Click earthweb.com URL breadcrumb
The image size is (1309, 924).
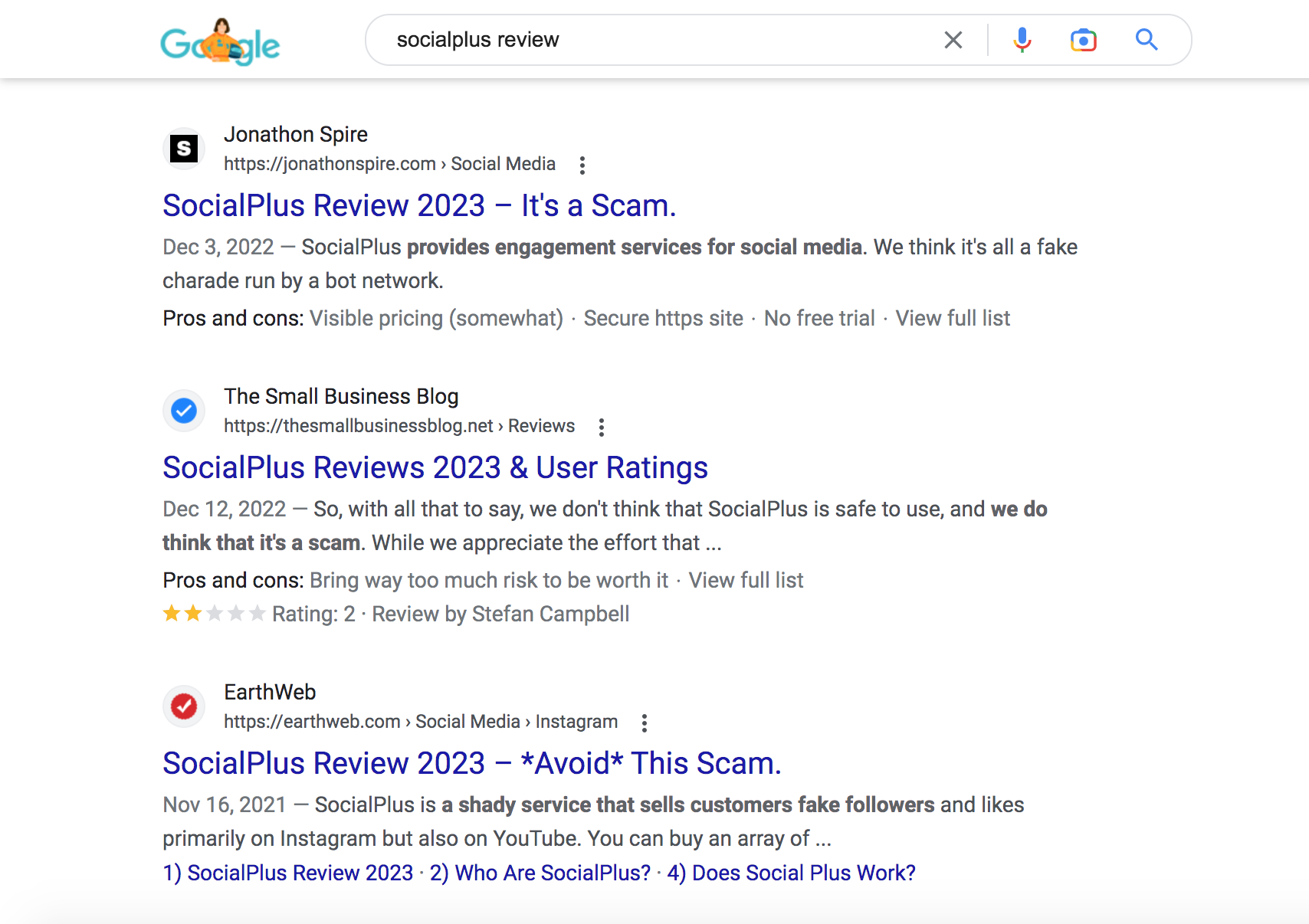point(421,722)
